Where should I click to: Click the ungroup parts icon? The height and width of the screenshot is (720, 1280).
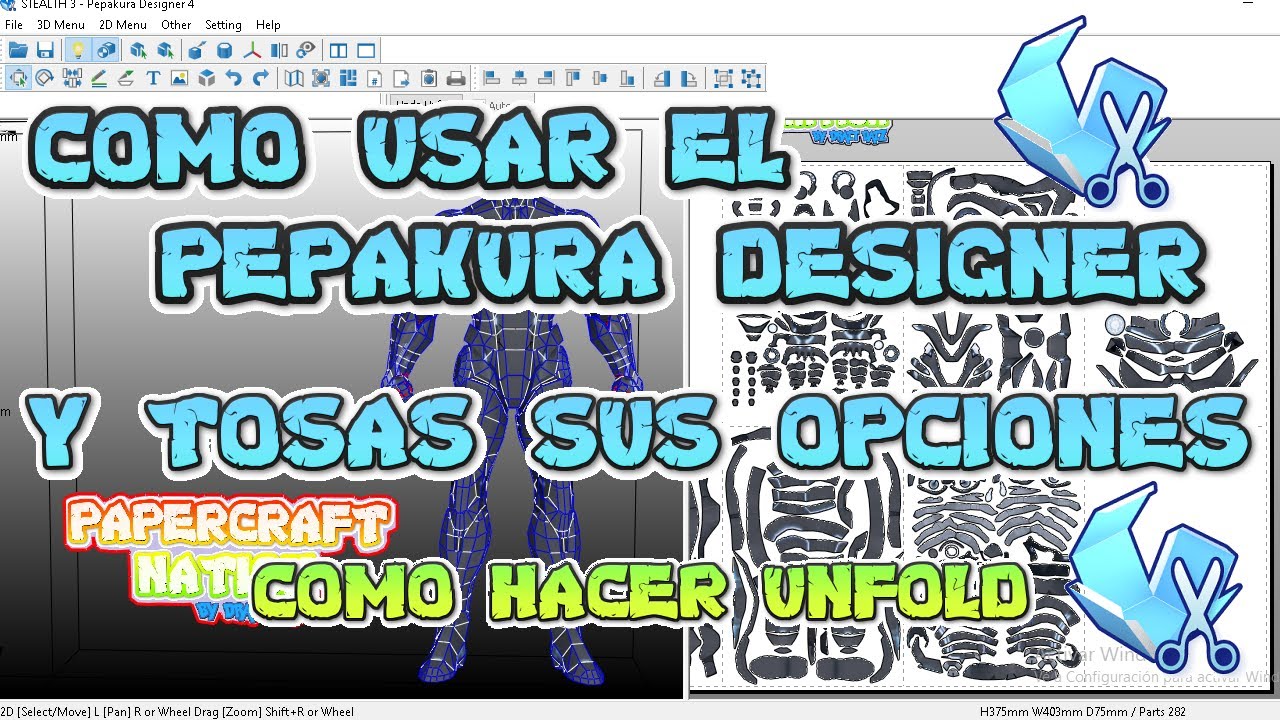coord(751,78)
